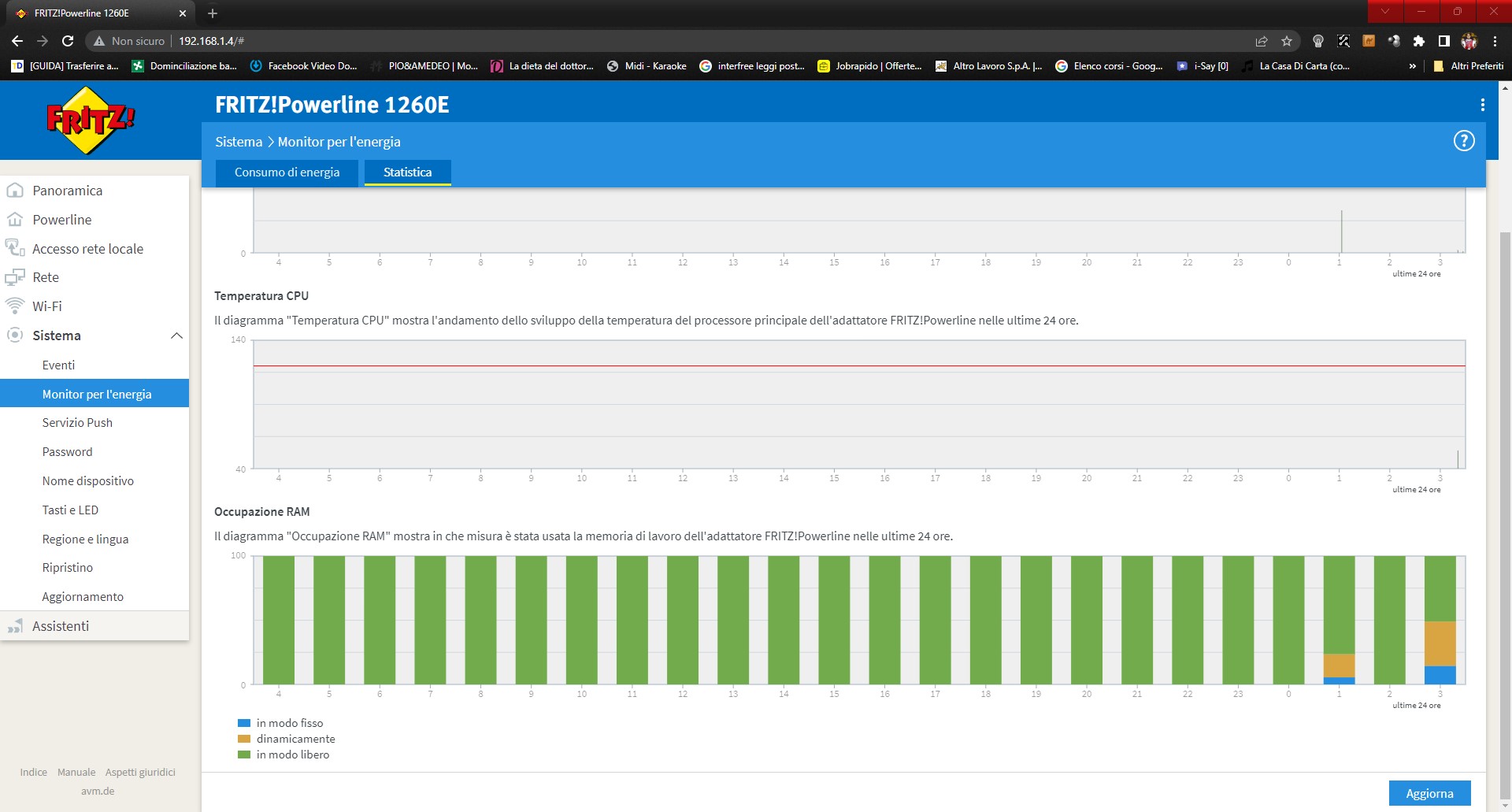This screenshot has height=812, width=1512.
Task: Close the FRITZ!Powerline 1260E tab
Action: 183,13
